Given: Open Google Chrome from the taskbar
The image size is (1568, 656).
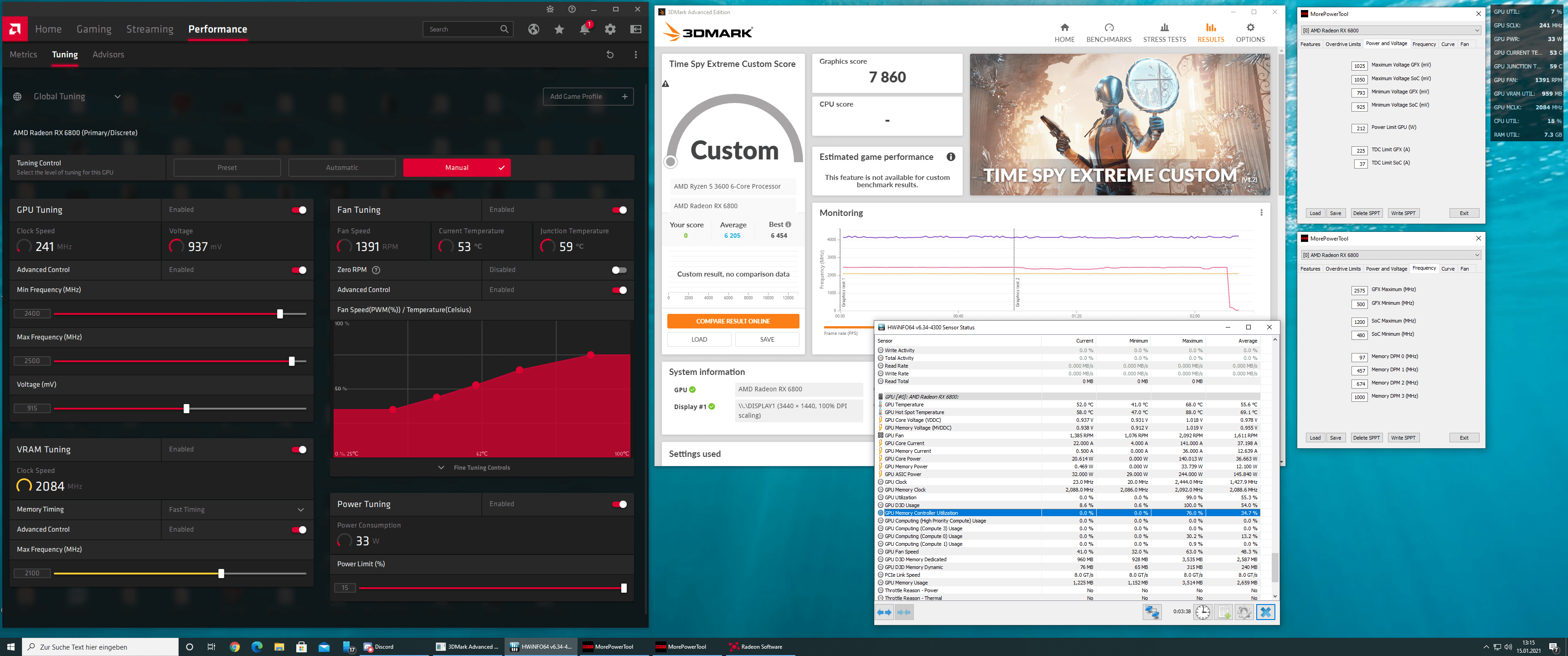Looking at the screenshot, I should (x=234, y=647).
